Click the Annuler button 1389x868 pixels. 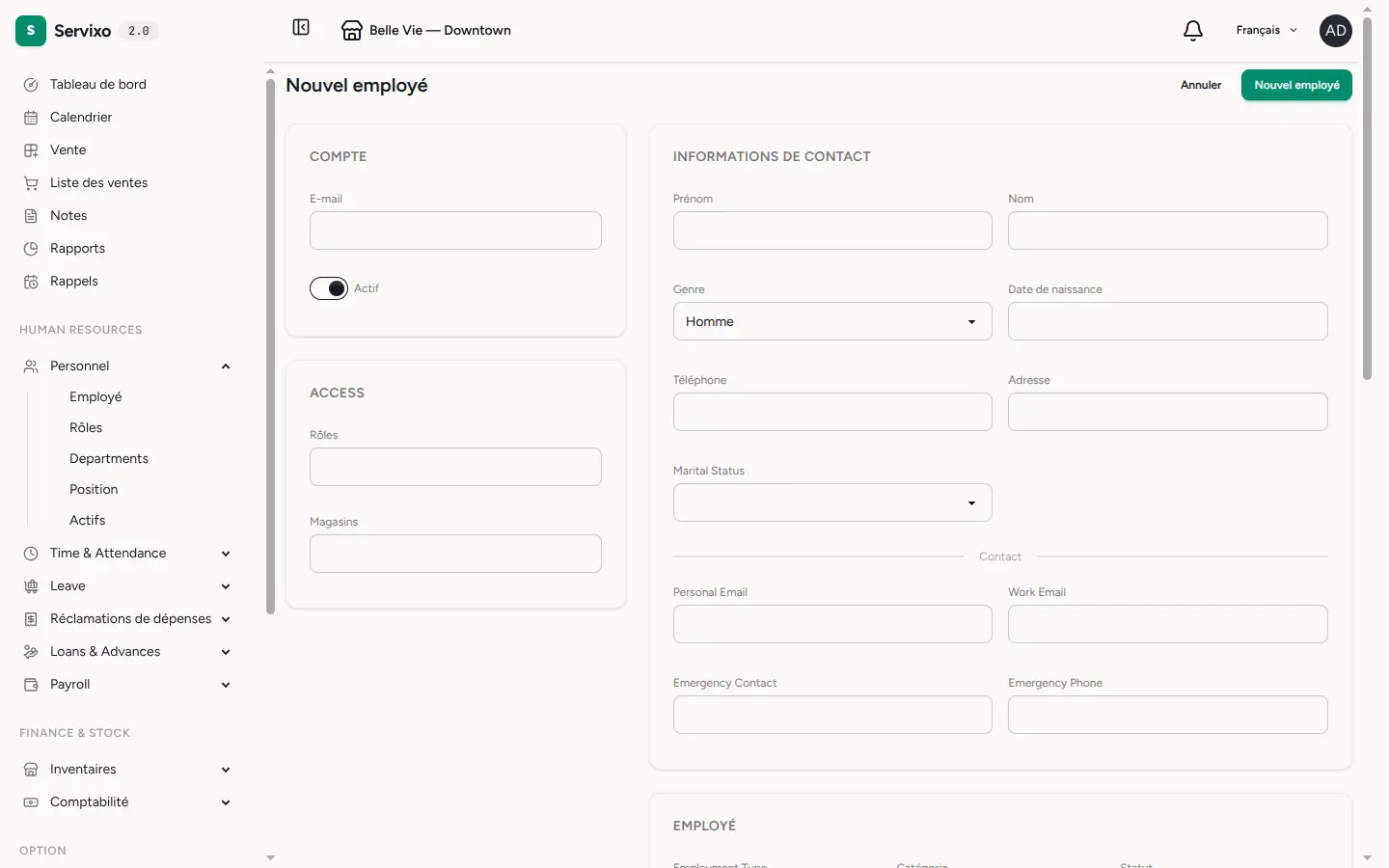1201,85
